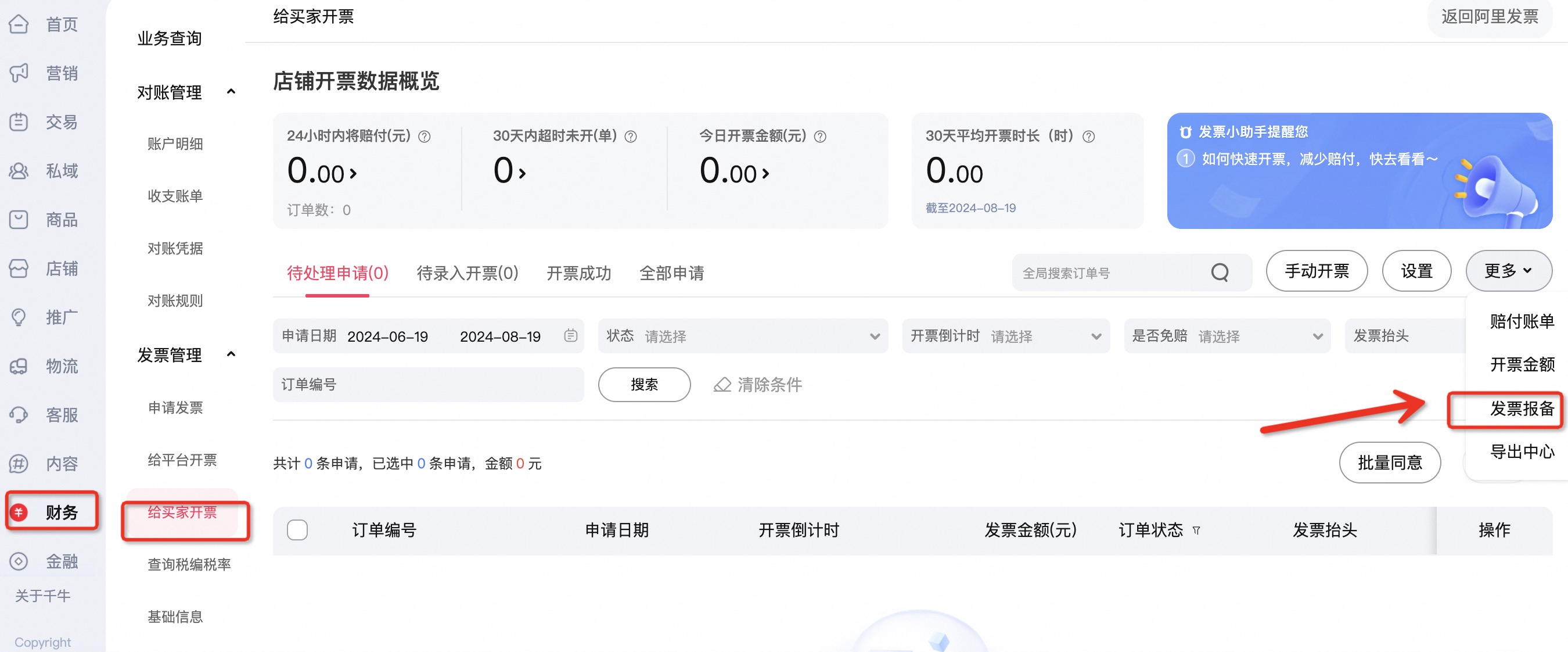Collapse the 对账管理 section
1568x652 pixels.
[x=231, y=92]
